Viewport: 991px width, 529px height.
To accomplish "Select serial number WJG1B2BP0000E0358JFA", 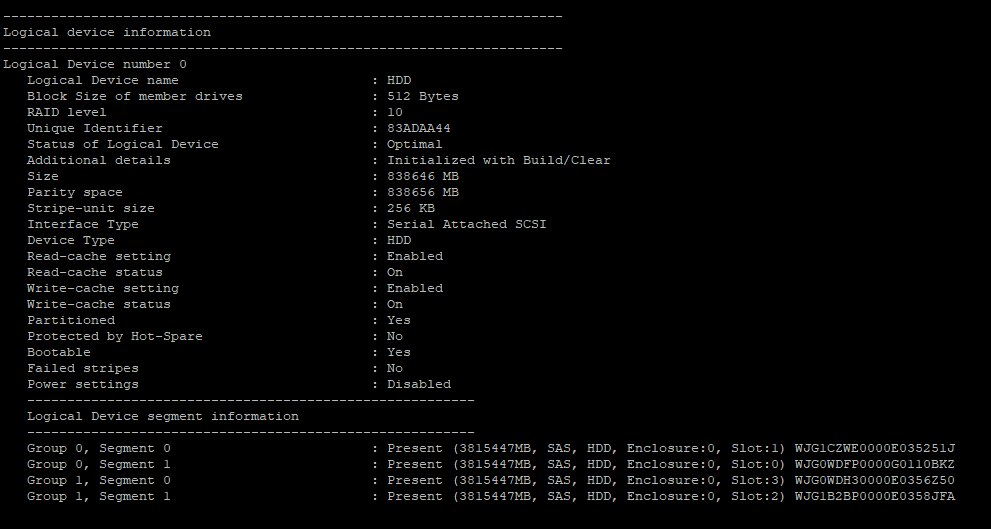I will [875, 496].
